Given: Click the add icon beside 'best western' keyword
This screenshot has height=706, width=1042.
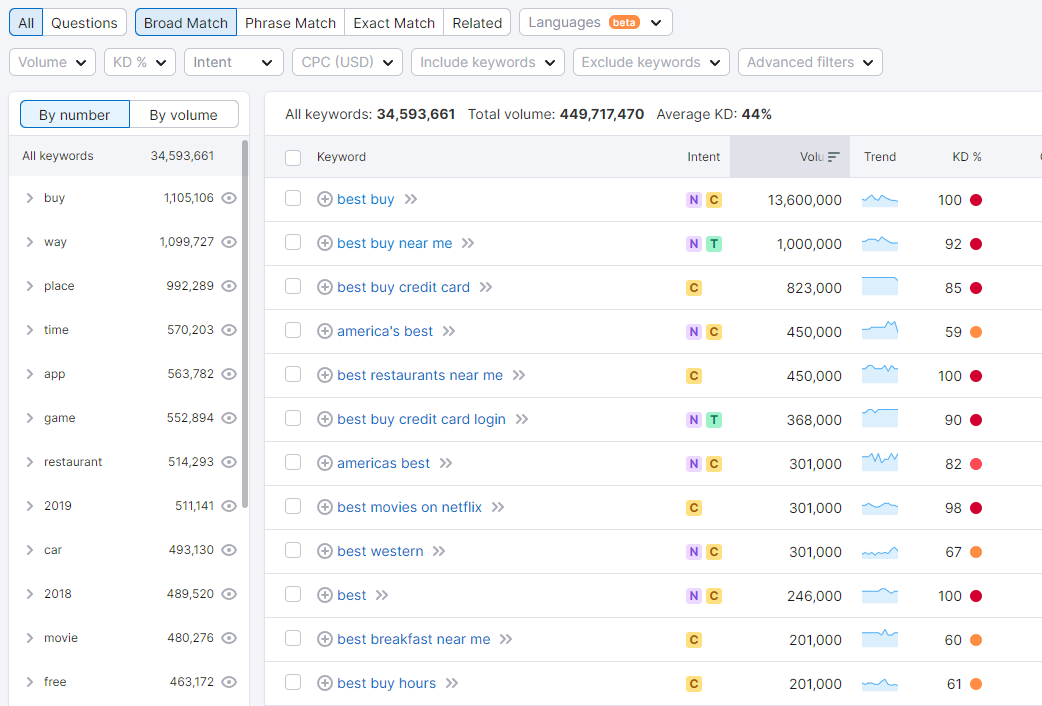Looking at the screenshot, I should tap(324, 551).
